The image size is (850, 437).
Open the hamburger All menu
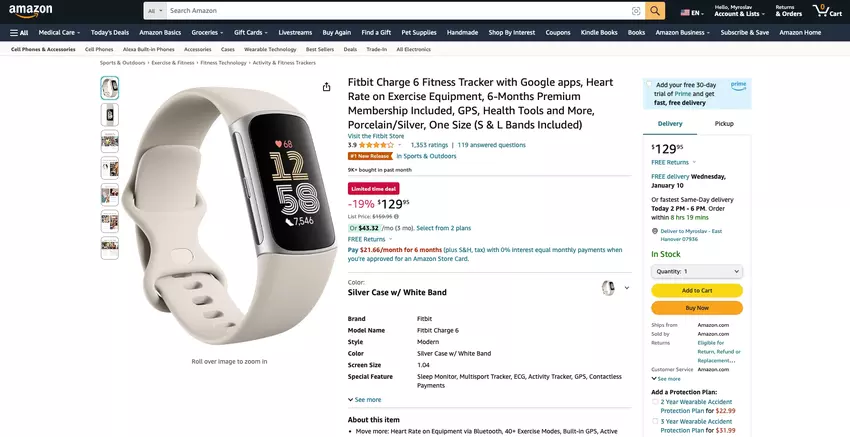pyautogui.click(x=19, y=33)
